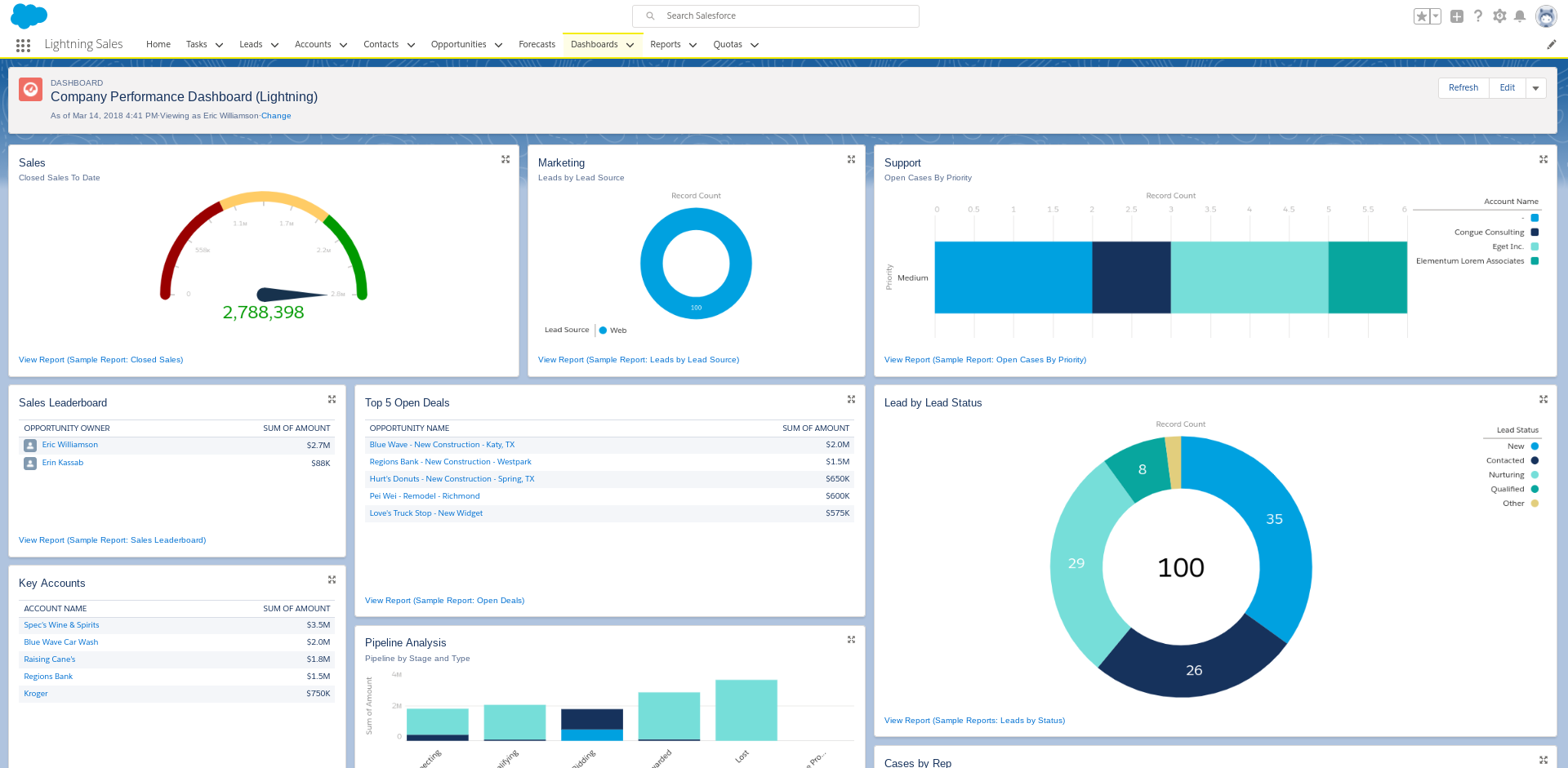The width and height of the screenshot is (1568, 768).
Task: Open the Accounts tab
Action: click(313, 45)
